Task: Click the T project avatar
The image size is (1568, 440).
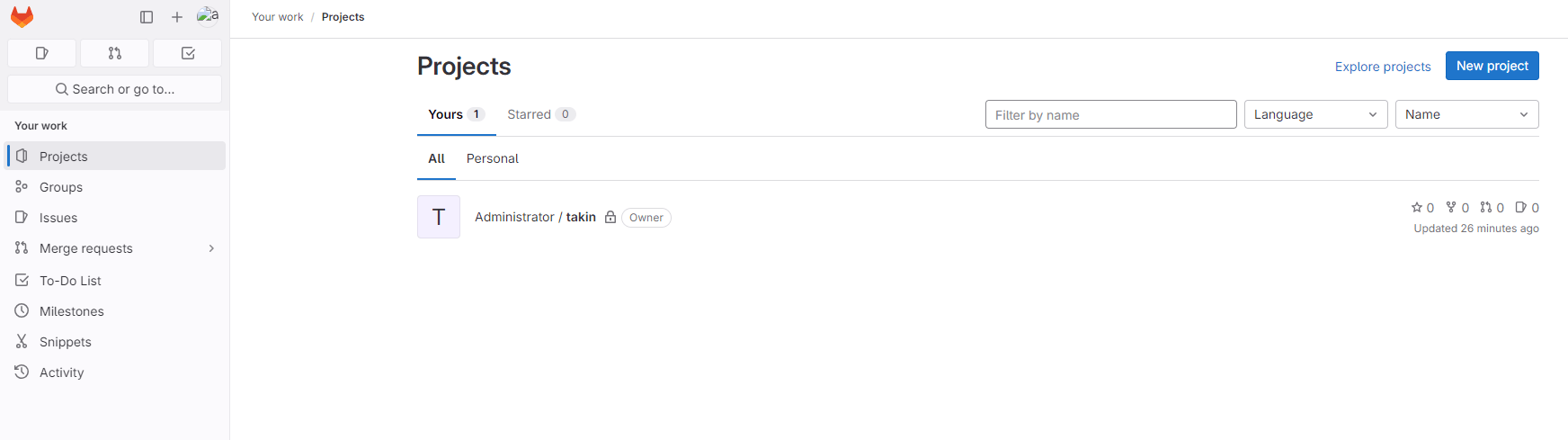Action: tap(439, 217)
